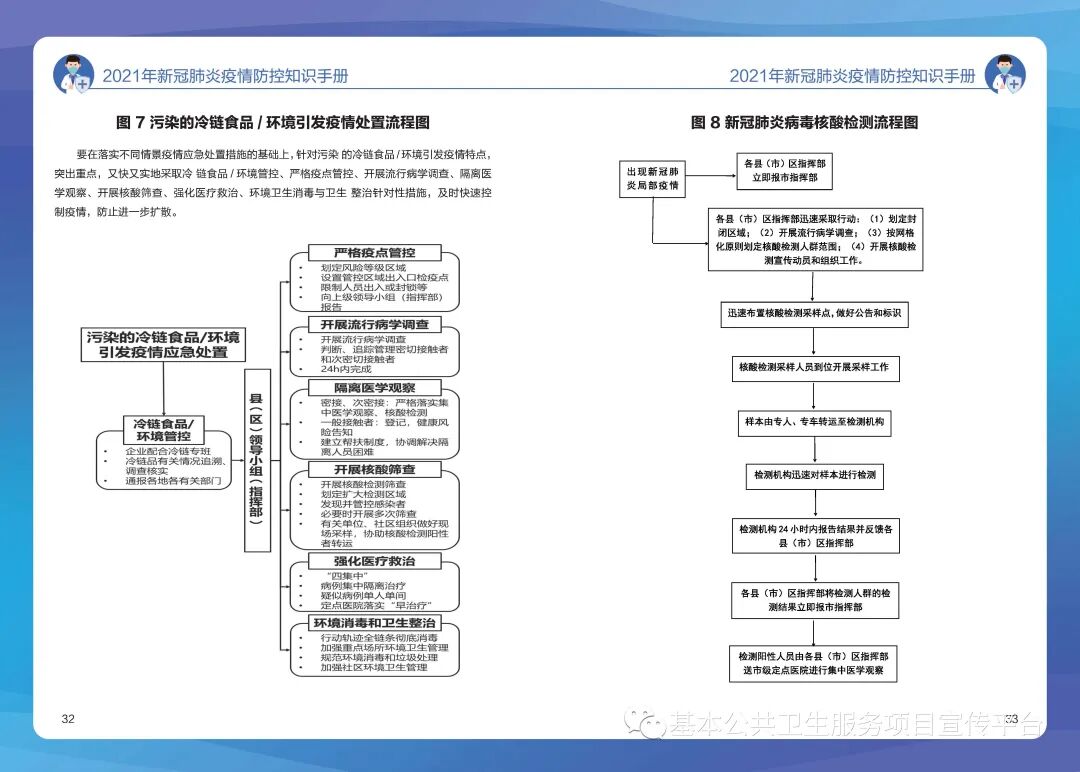
Task: Click the bullet 定点医院落实“早治疗”
Action: coord(376,605)
